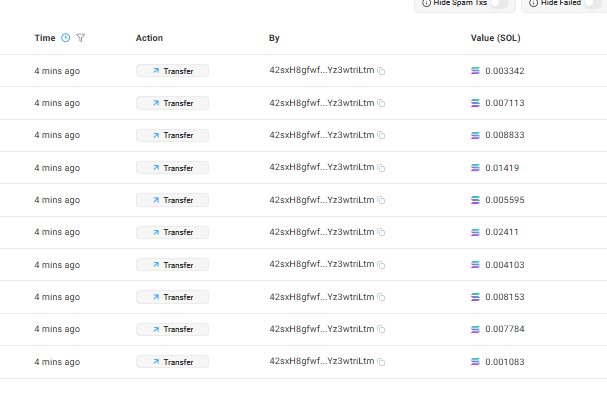This screenshot has height=400, width=607.
Task: Open address 42sxH8gfwf...Yz3wtriLtm in the 0.01419 row
Action: (x=322, y=167)
